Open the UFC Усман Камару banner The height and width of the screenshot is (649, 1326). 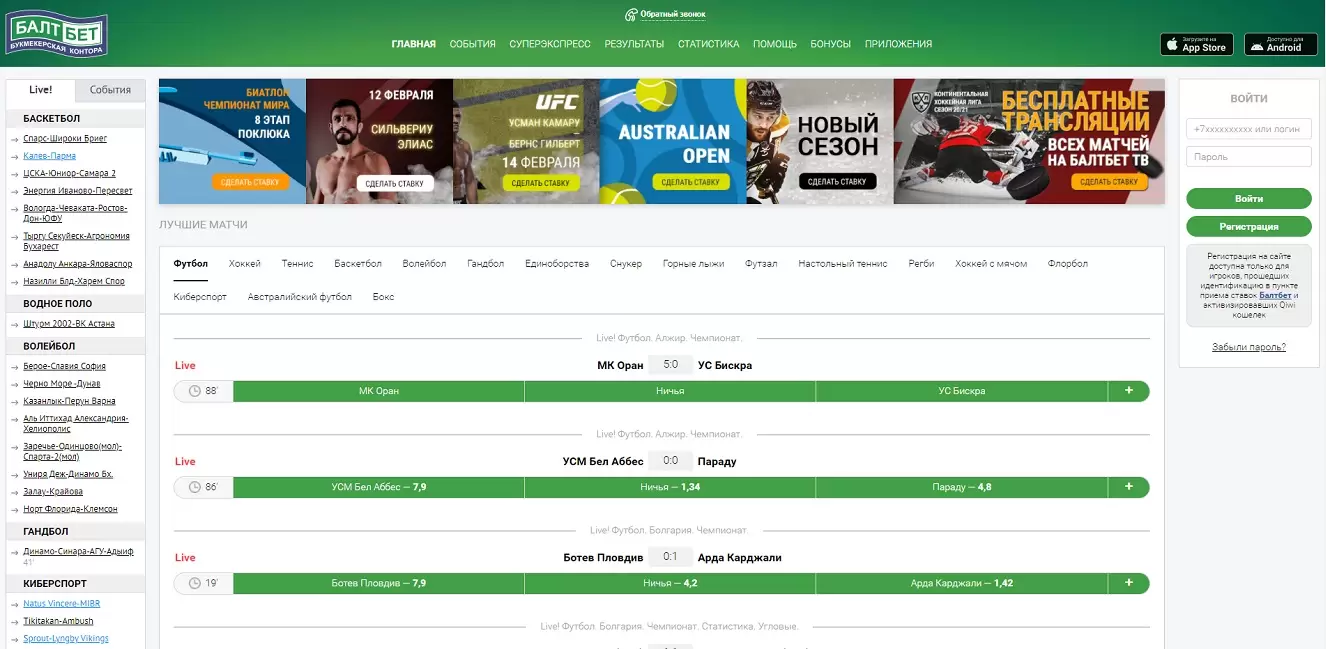click(x=526, y=141)
